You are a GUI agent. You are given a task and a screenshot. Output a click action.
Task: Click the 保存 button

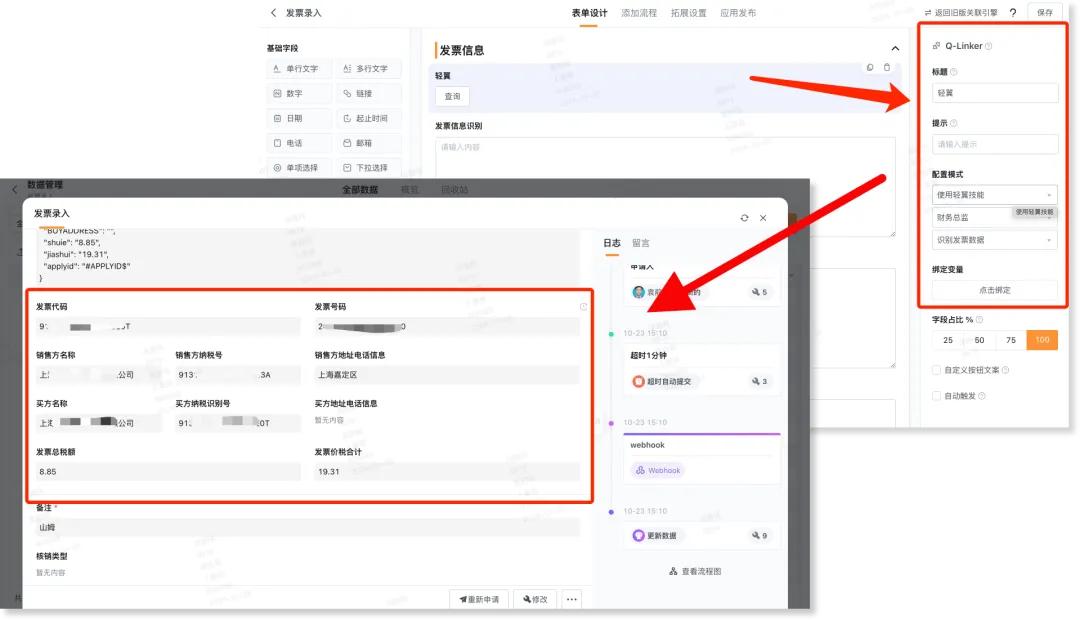pos(1045,12)
